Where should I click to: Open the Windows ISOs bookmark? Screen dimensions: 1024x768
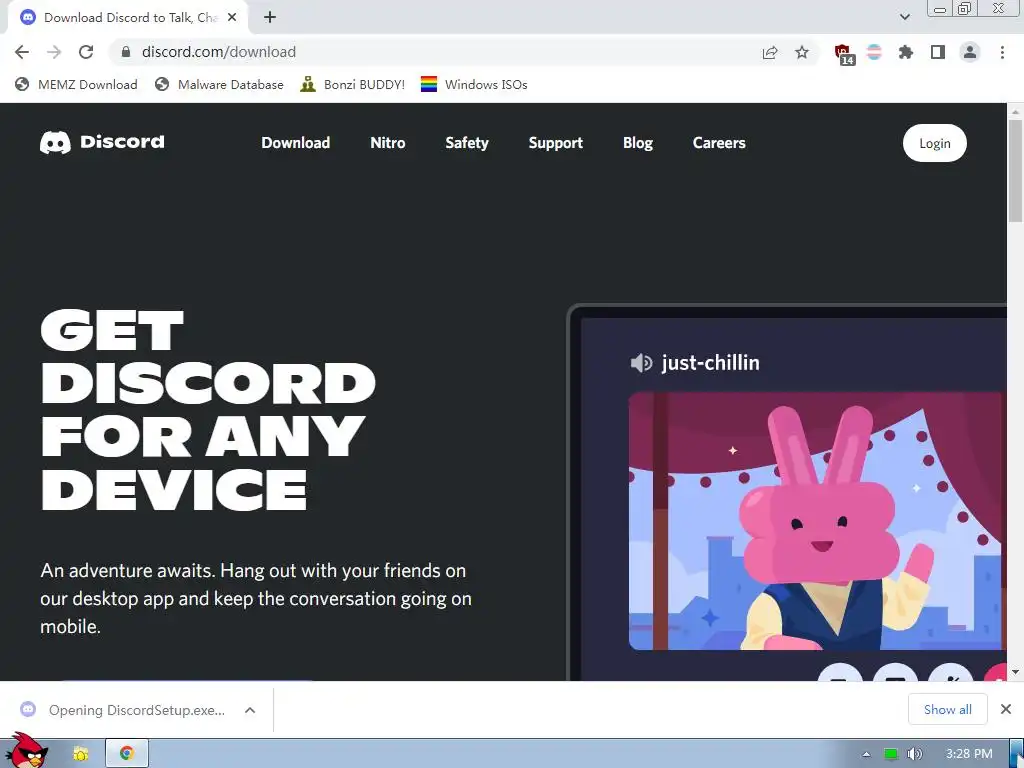pyautogui.click(x=474, y=84)
